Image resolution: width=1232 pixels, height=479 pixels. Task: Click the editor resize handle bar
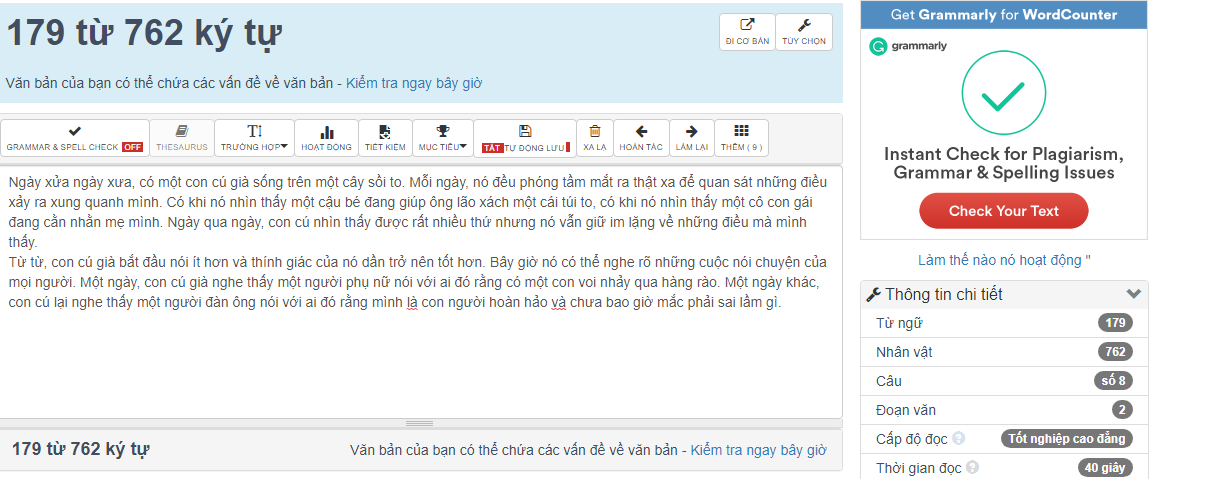(x=420, y=423)
